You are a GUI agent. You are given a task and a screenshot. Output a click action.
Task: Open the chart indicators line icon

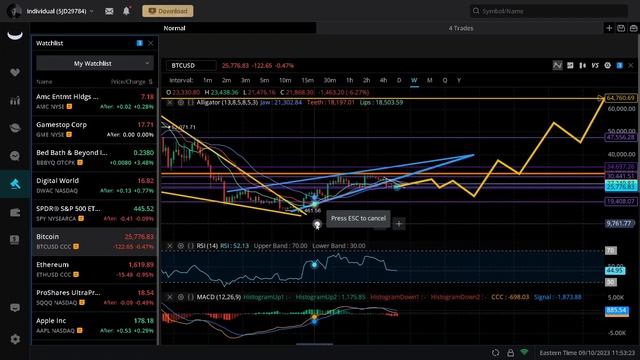click(558, 65)
